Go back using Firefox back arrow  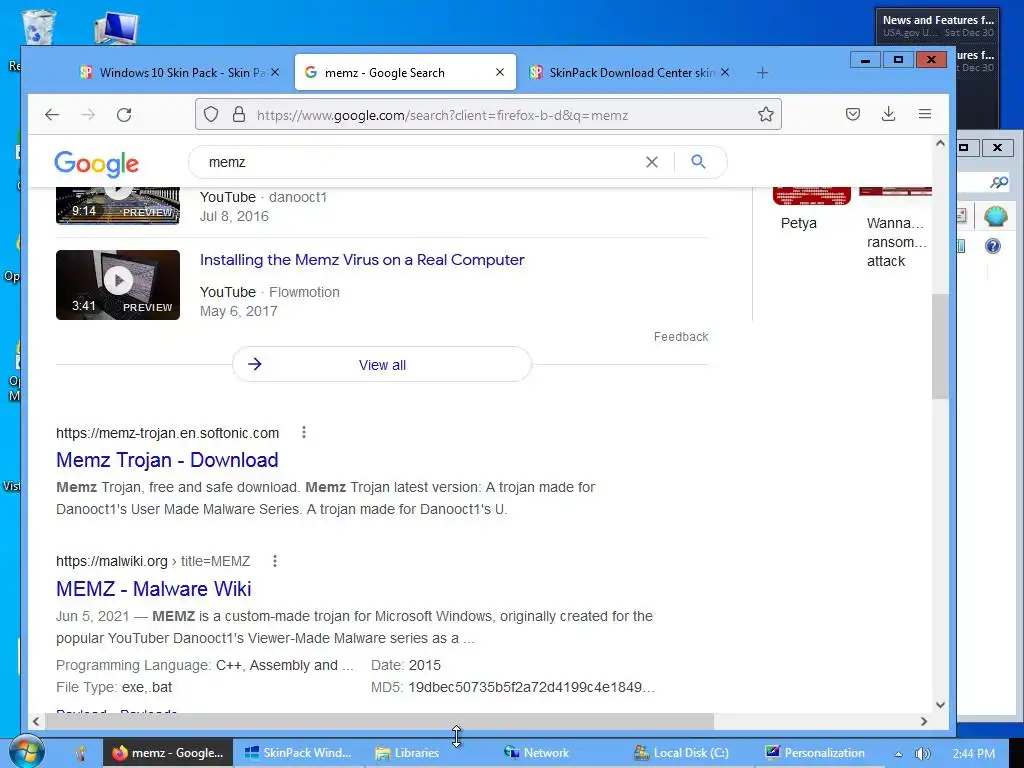point(52,115)
